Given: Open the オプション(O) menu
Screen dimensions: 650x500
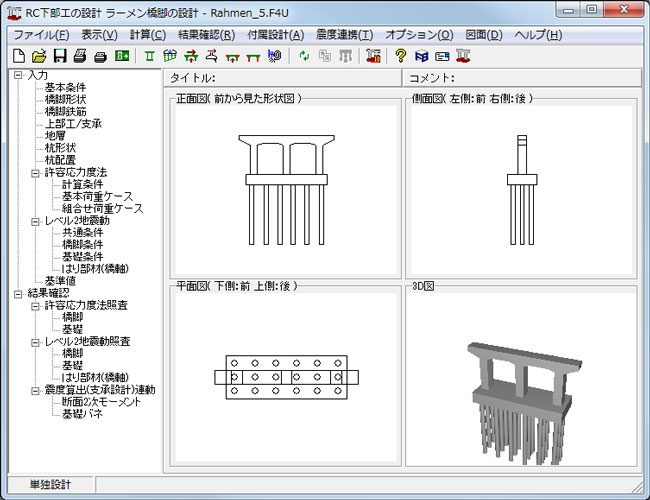Looking at the screenshot, I should pos(419,34).
